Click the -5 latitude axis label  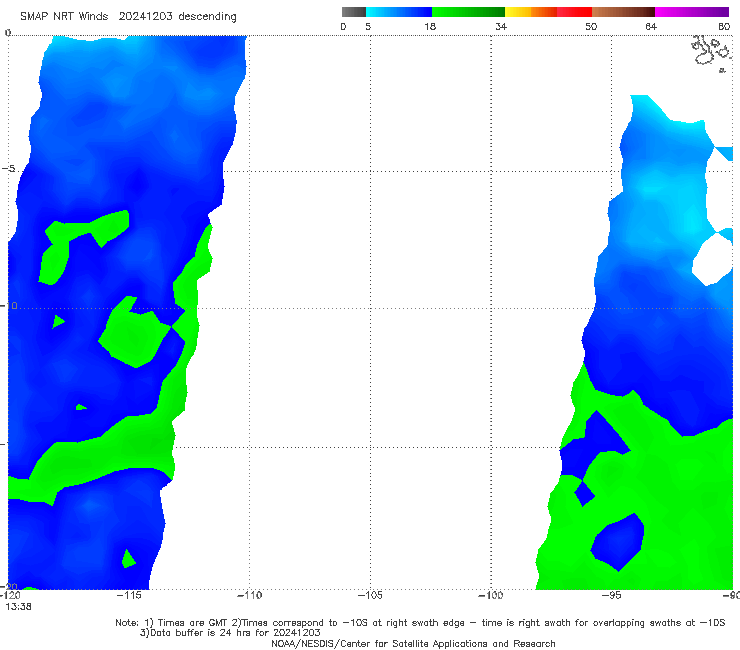pyautogui.click(x=8, y=169)
